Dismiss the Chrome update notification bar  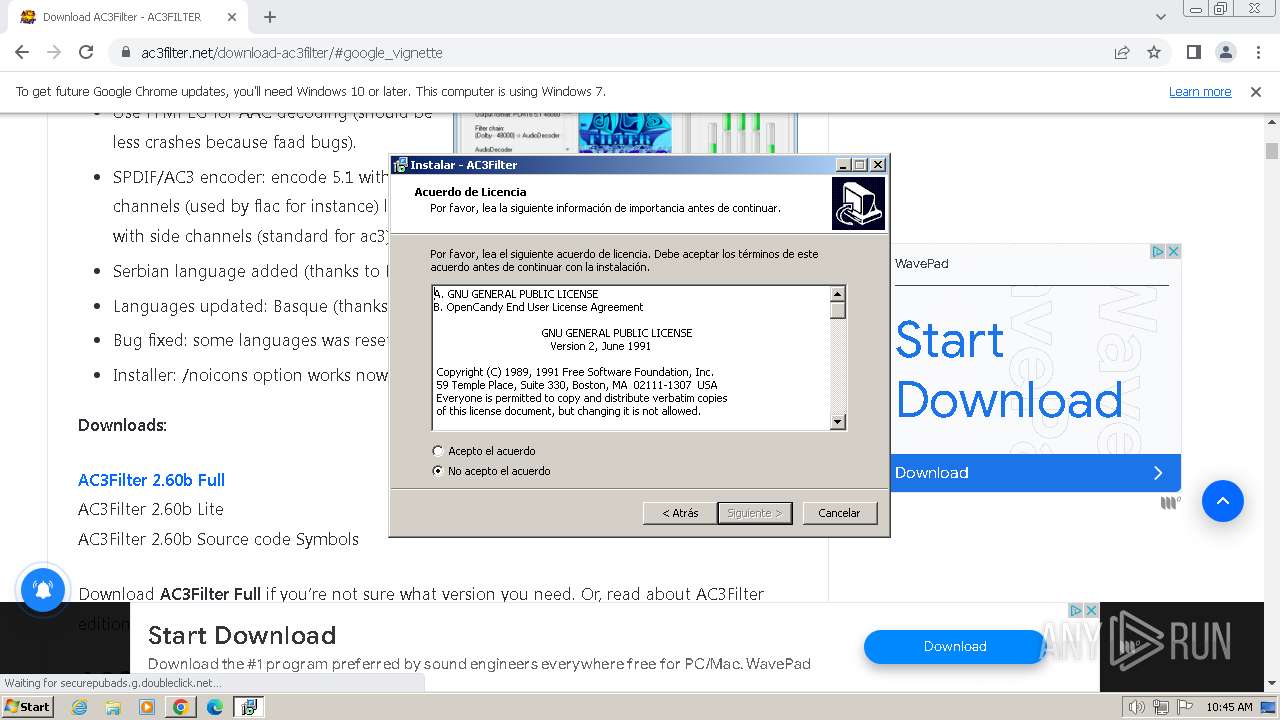click(1256, 91)
